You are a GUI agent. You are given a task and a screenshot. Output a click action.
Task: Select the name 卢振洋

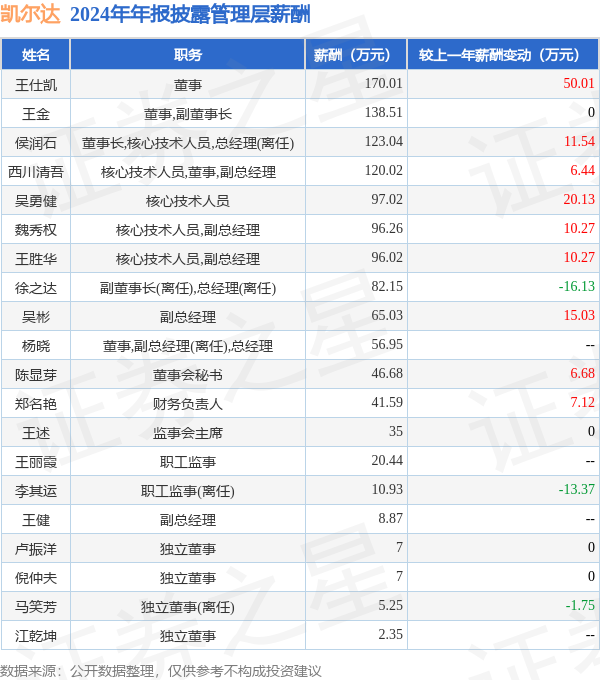36,549
